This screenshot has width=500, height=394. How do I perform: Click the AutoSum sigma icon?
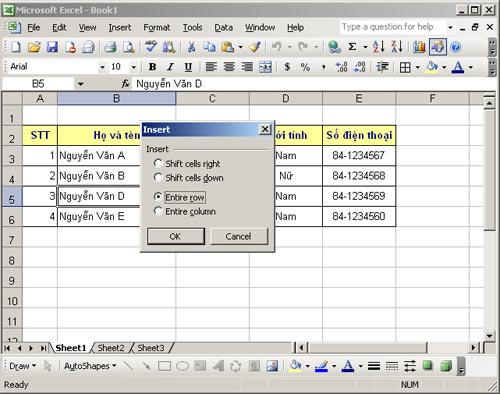click(352, 47)
